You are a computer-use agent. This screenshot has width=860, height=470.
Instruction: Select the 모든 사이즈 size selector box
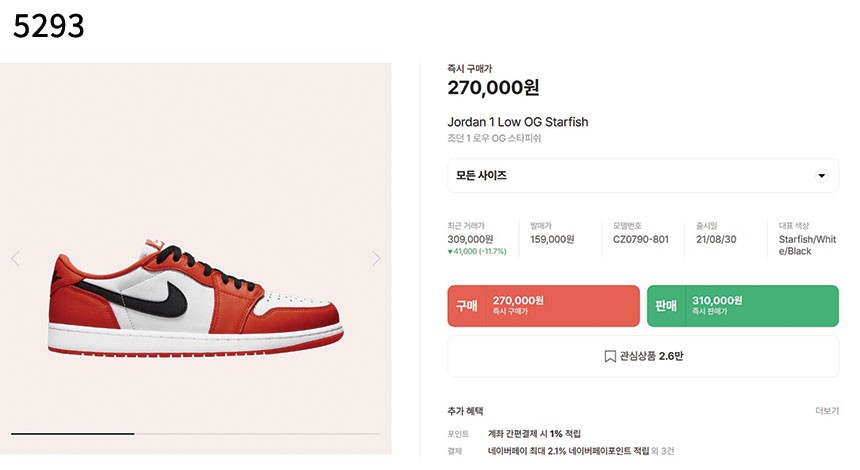(643, 175)
